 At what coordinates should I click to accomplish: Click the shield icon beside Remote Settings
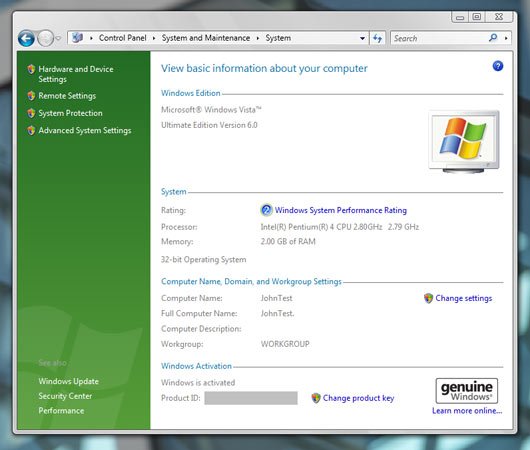31,96
